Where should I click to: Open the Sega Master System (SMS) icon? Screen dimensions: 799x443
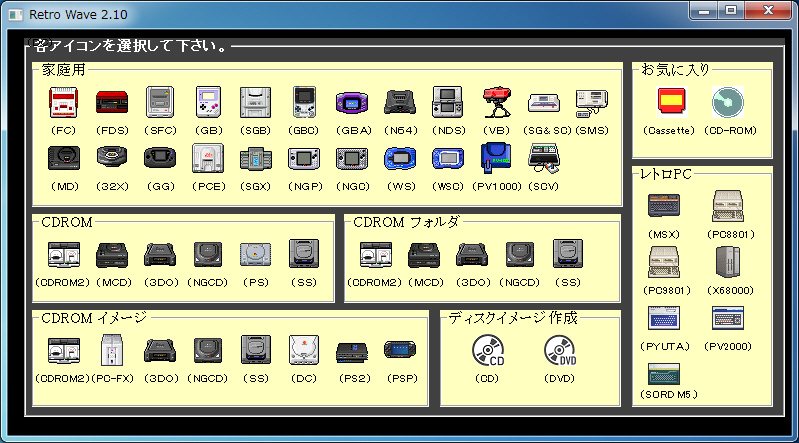click(x=592, y=103)
